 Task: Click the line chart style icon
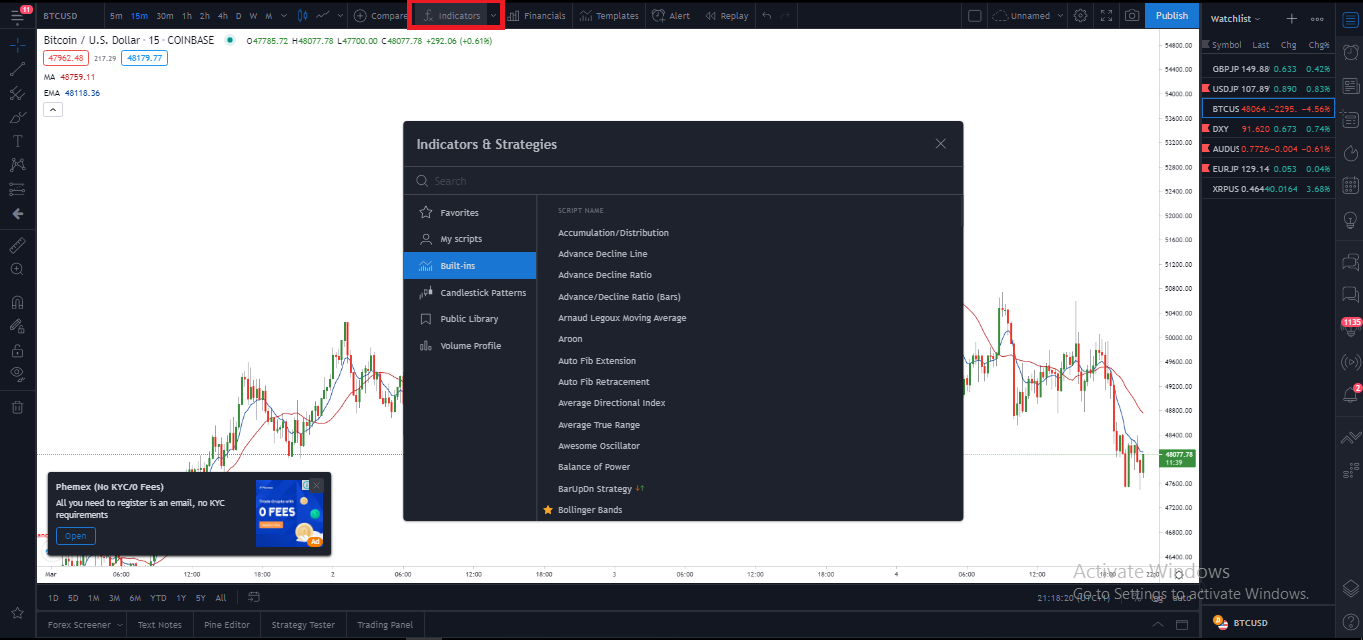pos(324,16)
